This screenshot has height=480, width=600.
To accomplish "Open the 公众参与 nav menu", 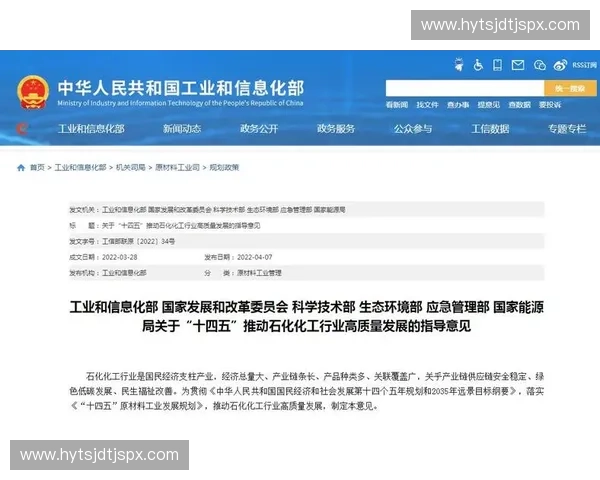I will [413, 129].
